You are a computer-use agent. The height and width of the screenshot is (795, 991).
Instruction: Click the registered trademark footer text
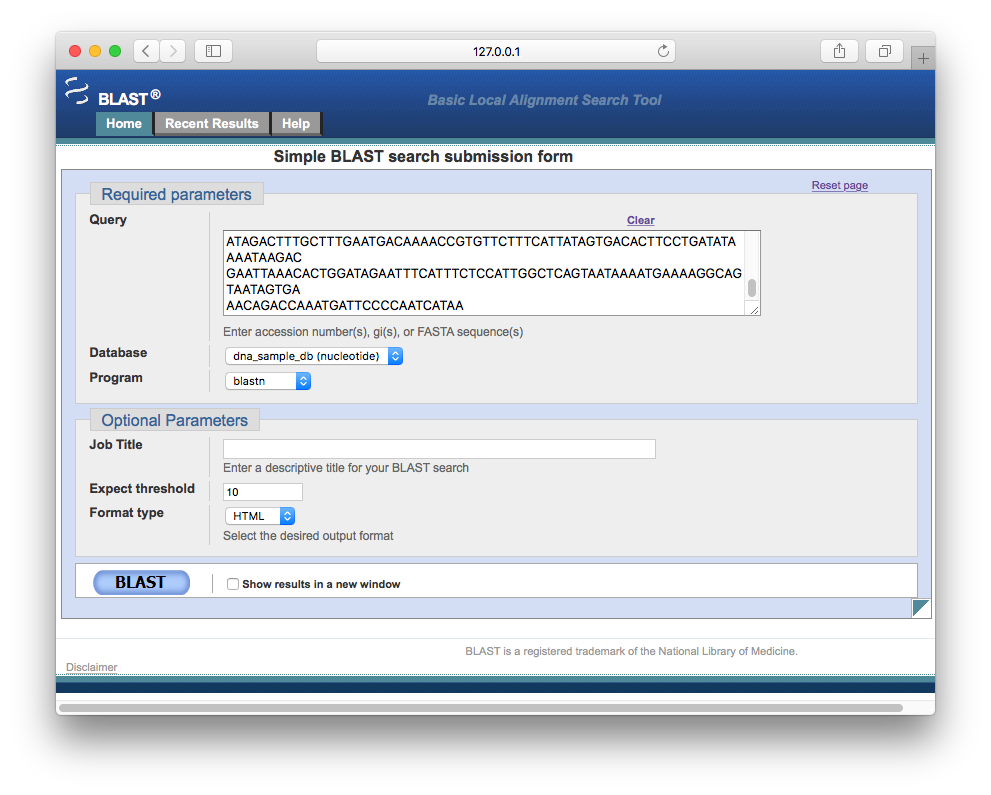pyautogui.click(x=631, y=651)
